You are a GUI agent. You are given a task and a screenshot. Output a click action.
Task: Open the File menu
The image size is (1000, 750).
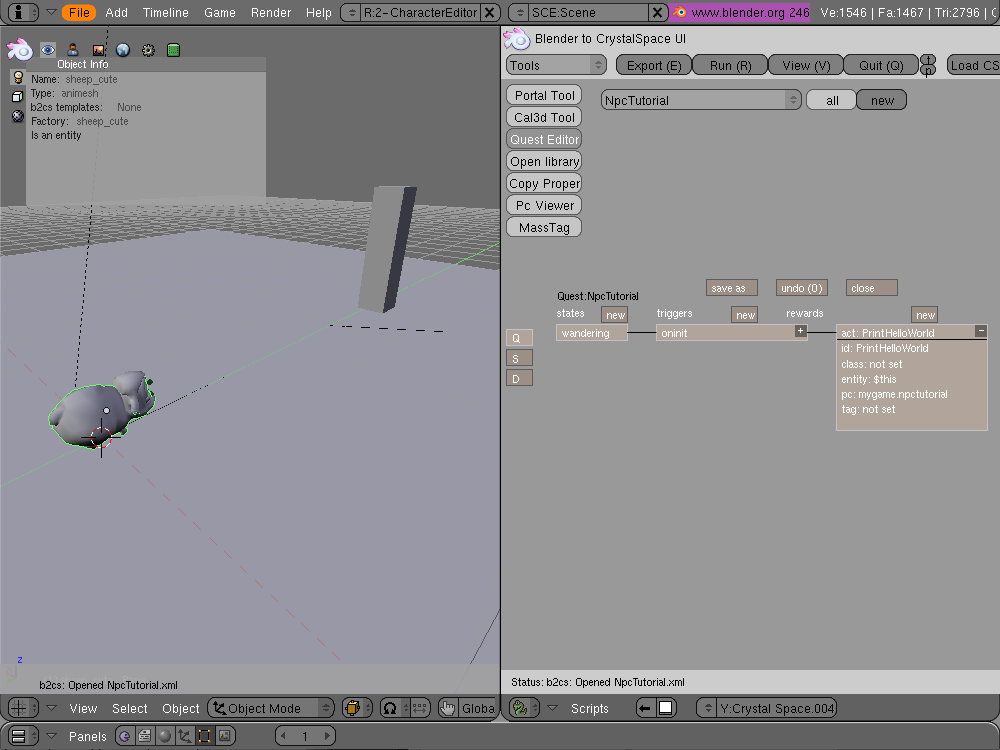pos(79,12)
